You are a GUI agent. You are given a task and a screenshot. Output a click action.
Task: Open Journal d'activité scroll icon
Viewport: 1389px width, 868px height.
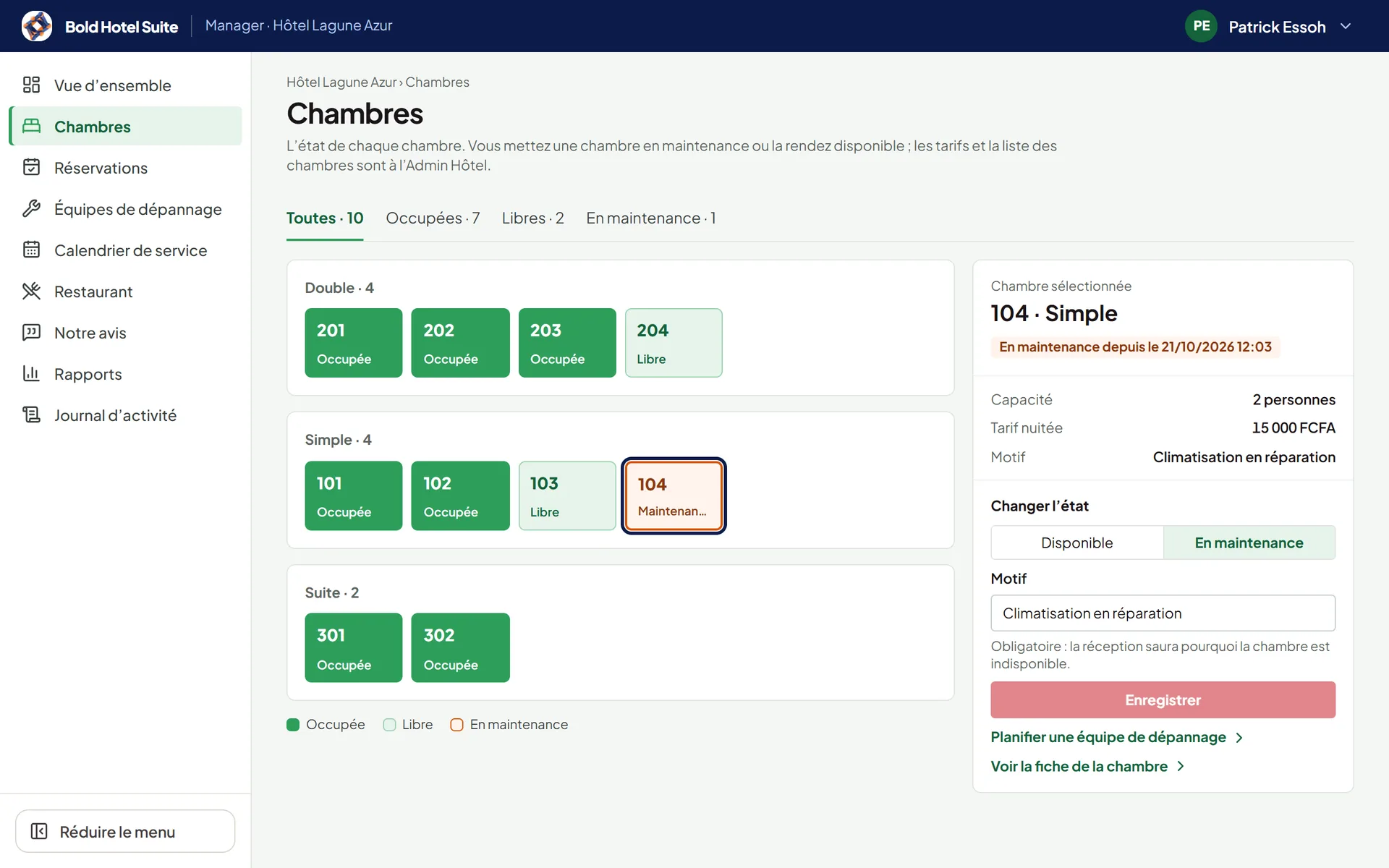pos(31,414)
